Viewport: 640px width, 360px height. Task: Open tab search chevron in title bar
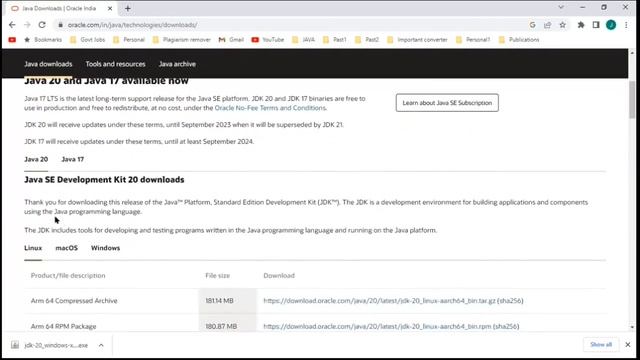tap(561, 7)
